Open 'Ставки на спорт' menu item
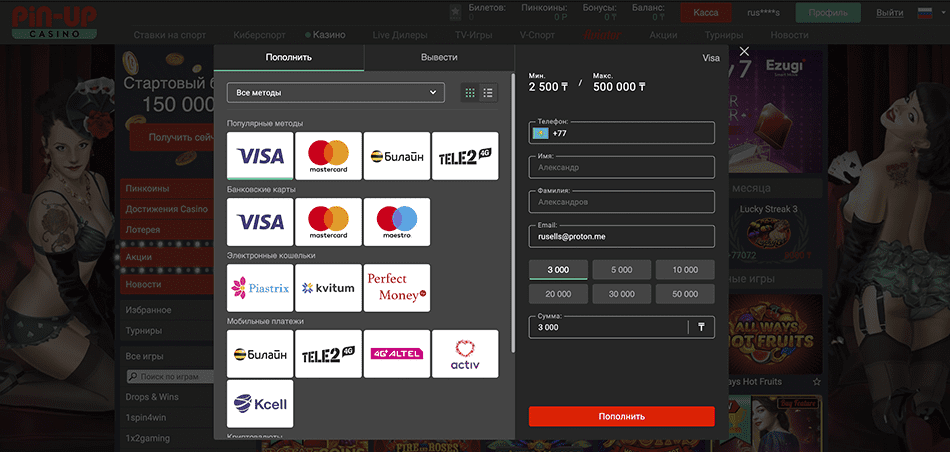This screenshot has width=950, height=452. (x=170, y=35)
